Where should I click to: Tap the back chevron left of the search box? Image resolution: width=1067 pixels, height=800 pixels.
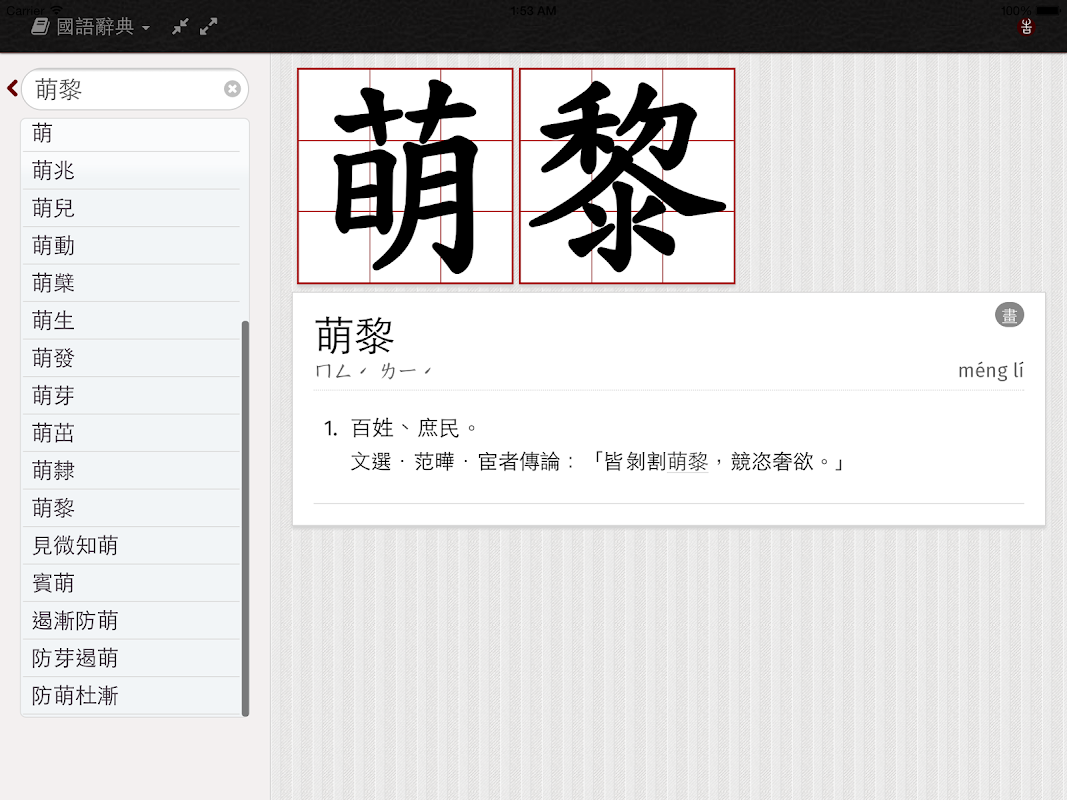coord(11,88)
